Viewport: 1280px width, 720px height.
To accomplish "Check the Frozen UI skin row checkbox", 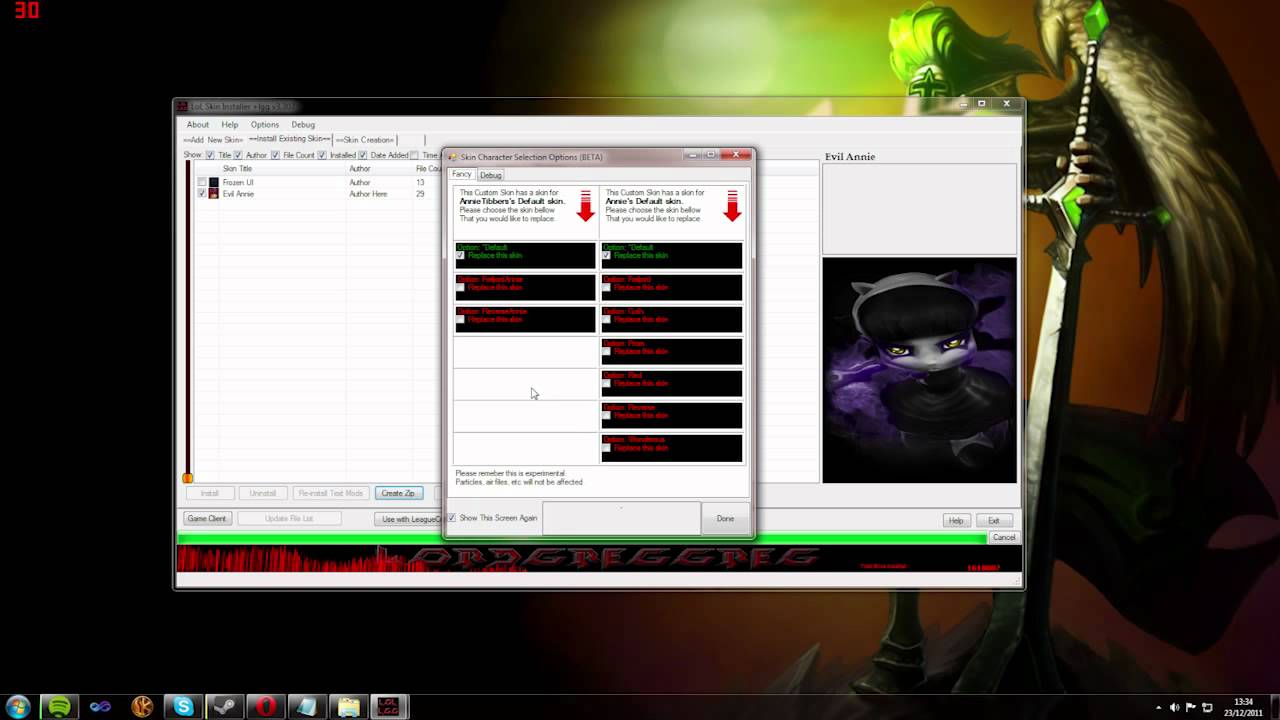I will coord(202,182).
